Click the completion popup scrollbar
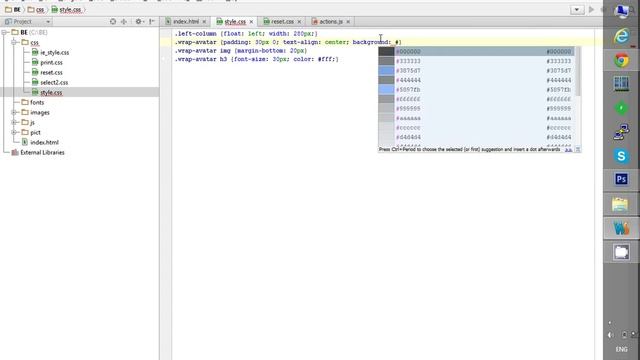This screenshot has width=640, height=360. (x=578, y=72)
